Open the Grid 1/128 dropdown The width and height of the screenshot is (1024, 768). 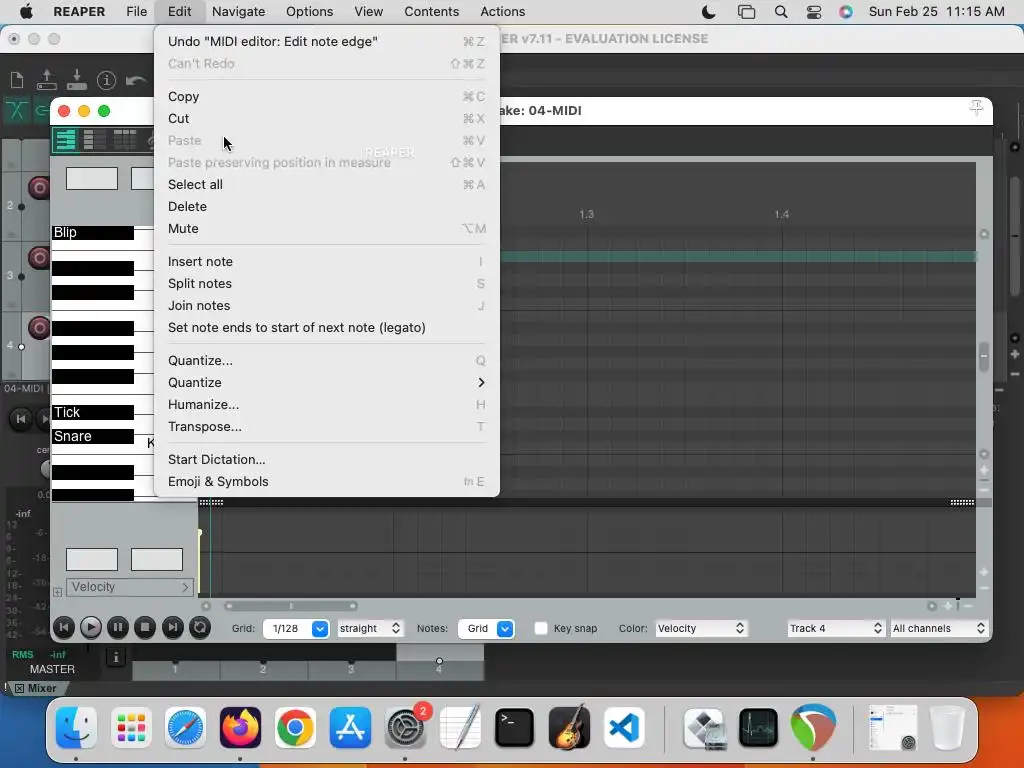pos(296,628)
